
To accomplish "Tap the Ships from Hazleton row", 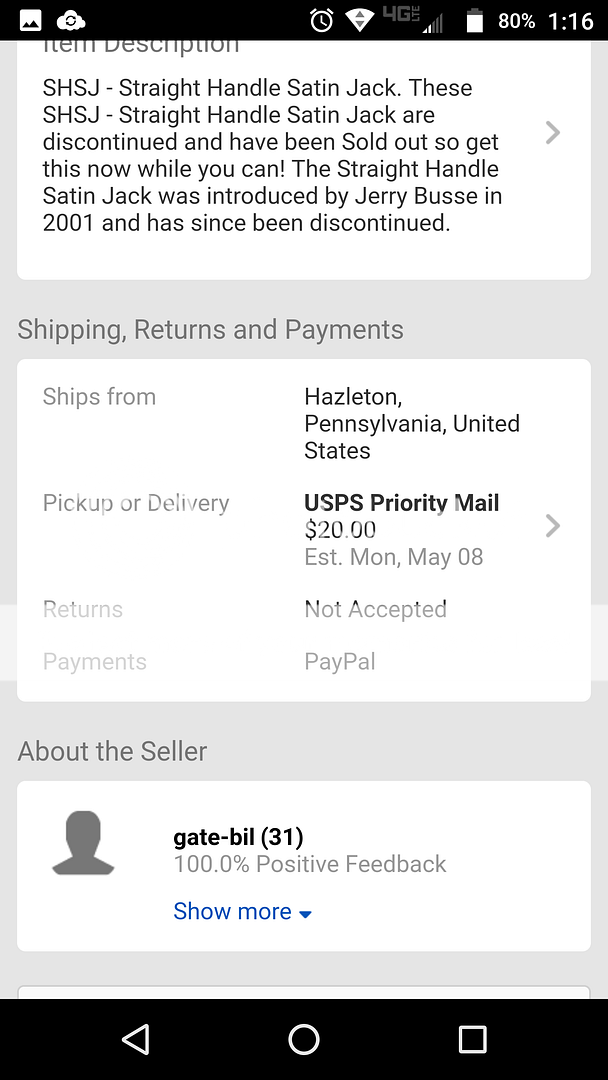I will click(x=303, y=424).
